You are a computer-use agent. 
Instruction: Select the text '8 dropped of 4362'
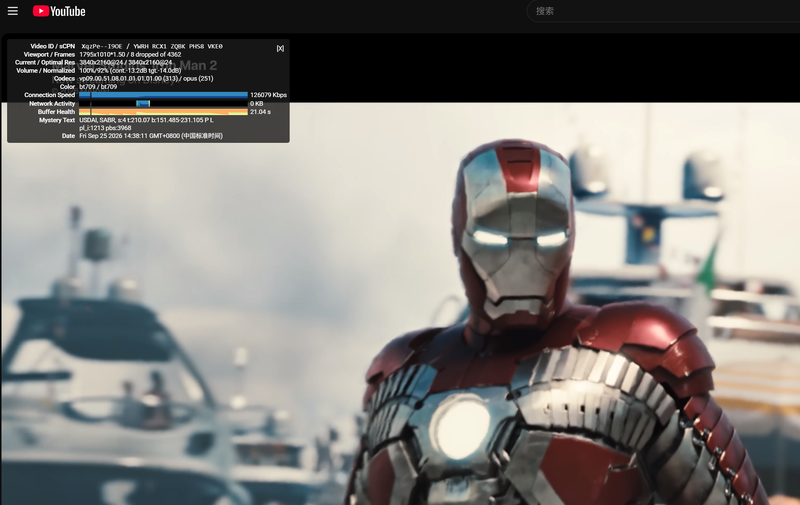click(x=156, y=54)
